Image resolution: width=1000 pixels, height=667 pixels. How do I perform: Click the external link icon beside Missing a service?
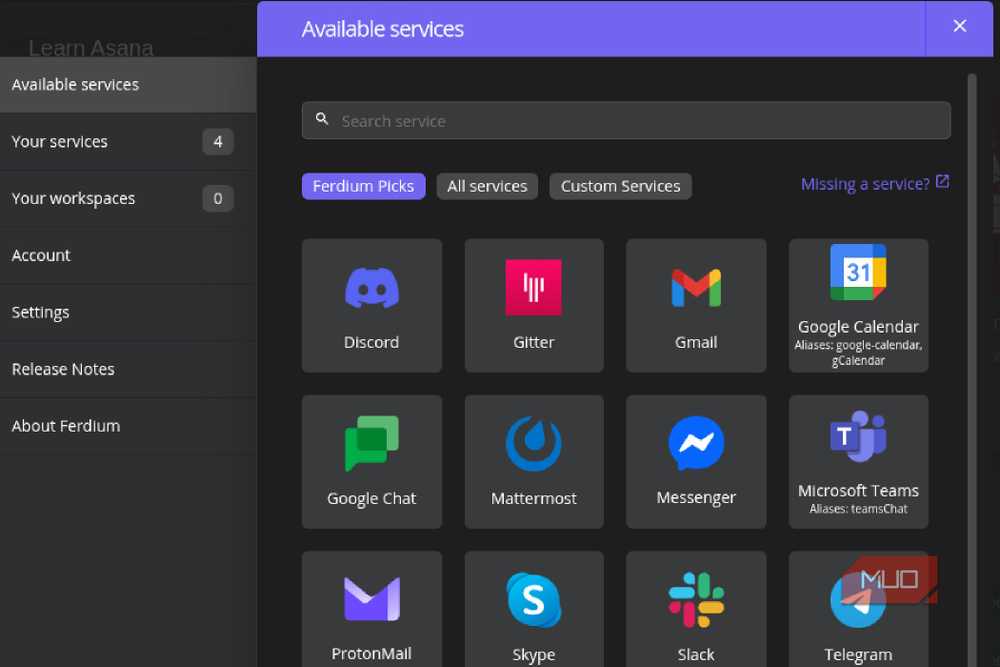tap(942, 182)
